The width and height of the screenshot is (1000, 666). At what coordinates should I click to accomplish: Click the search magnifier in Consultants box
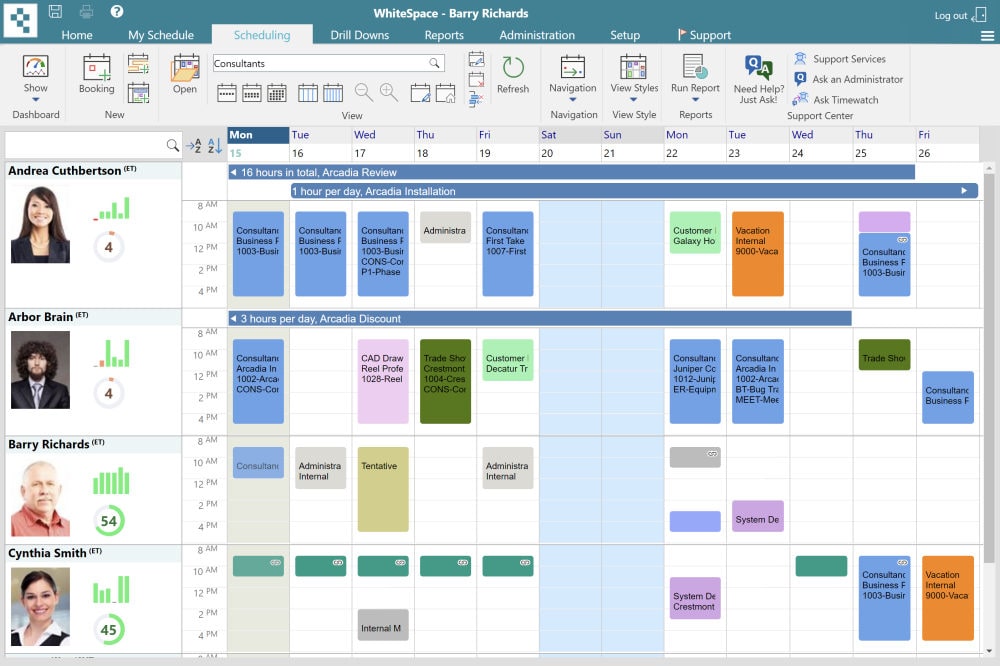coord(434,63)
